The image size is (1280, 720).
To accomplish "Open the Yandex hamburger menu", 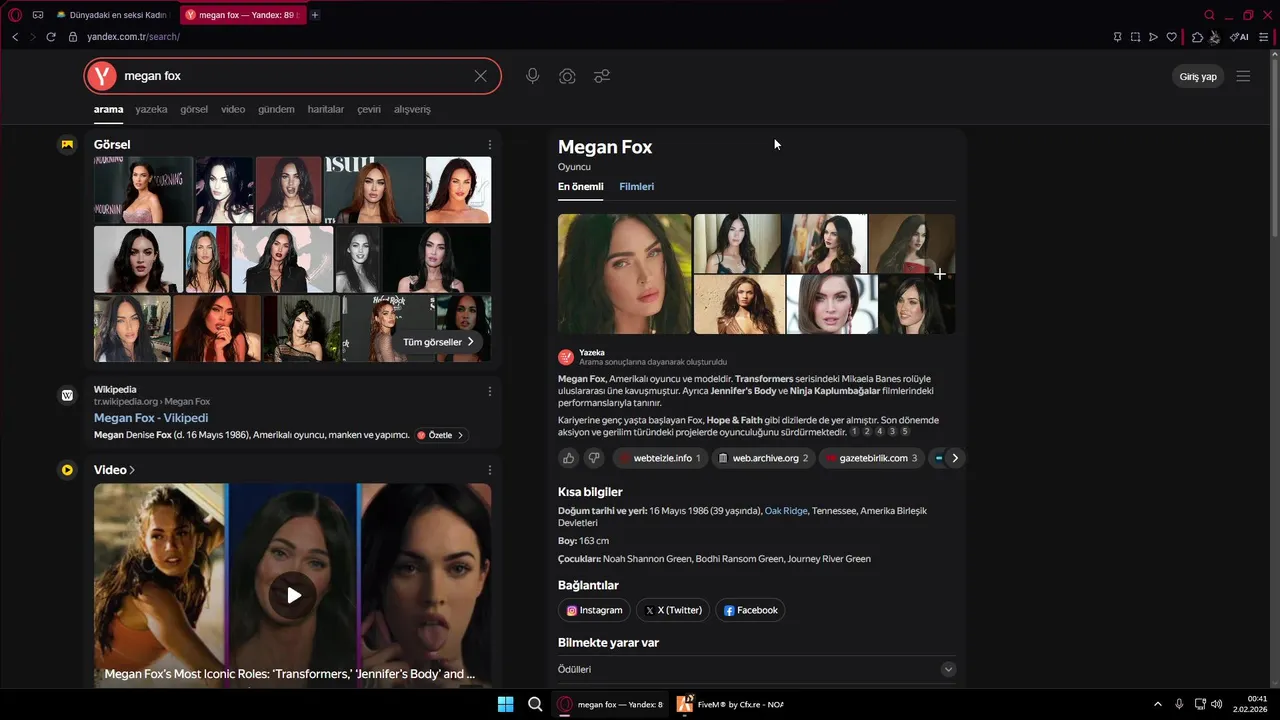I will 1243,76.
